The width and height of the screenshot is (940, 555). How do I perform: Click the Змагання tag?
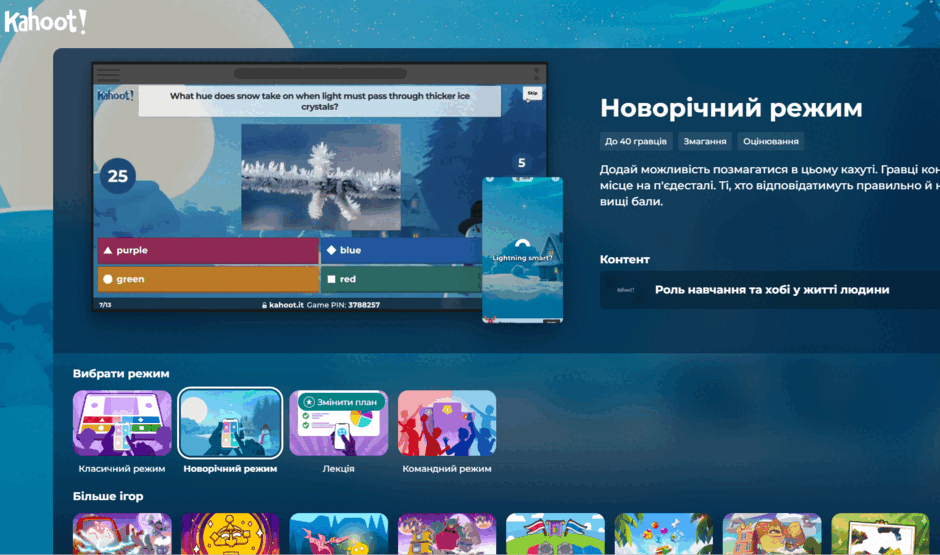click(704, 141)
